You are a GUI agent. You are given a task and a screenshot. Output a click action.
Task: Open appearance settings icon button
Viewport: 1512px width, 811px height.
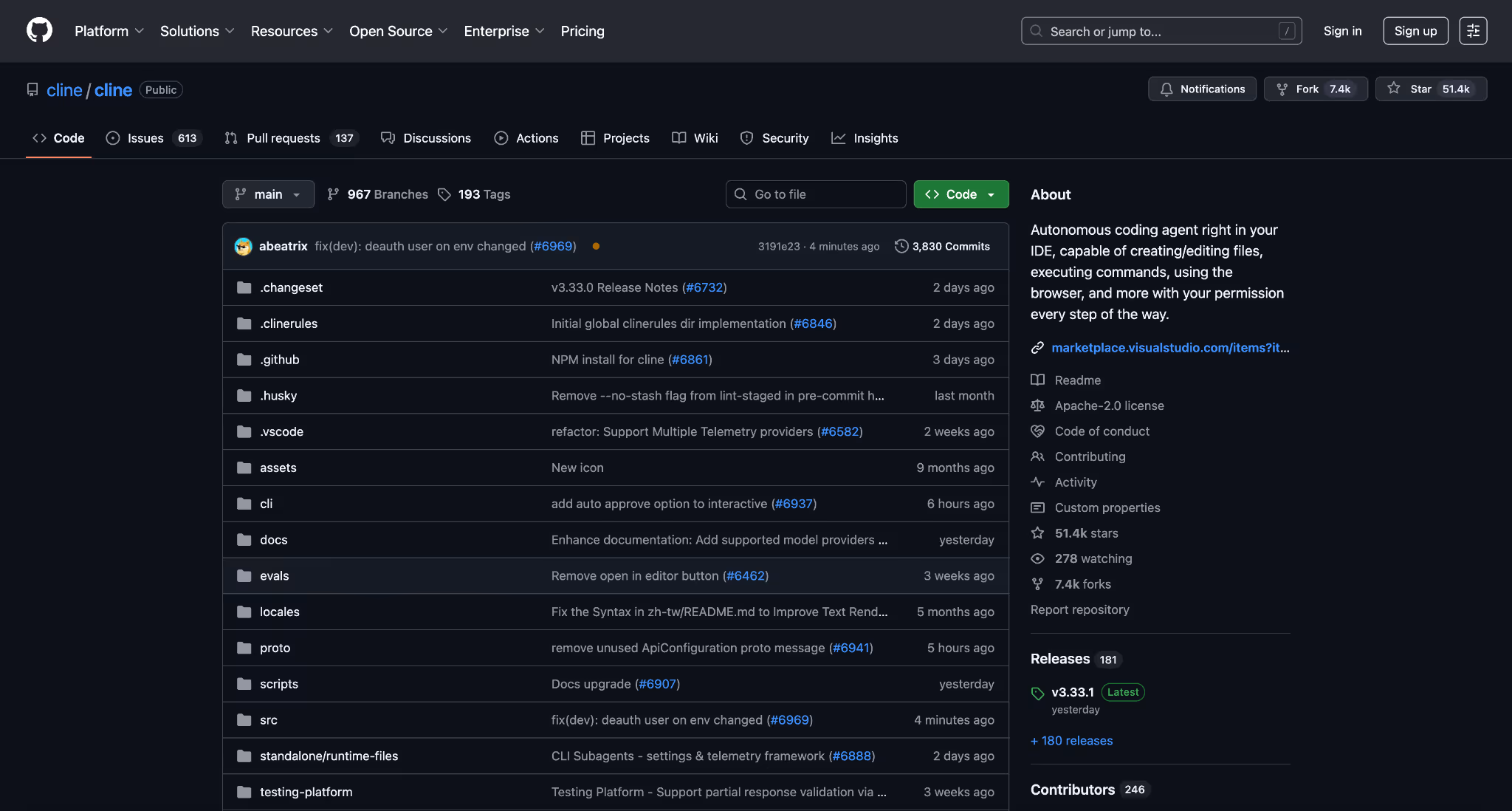click(x=1473, y=31)
